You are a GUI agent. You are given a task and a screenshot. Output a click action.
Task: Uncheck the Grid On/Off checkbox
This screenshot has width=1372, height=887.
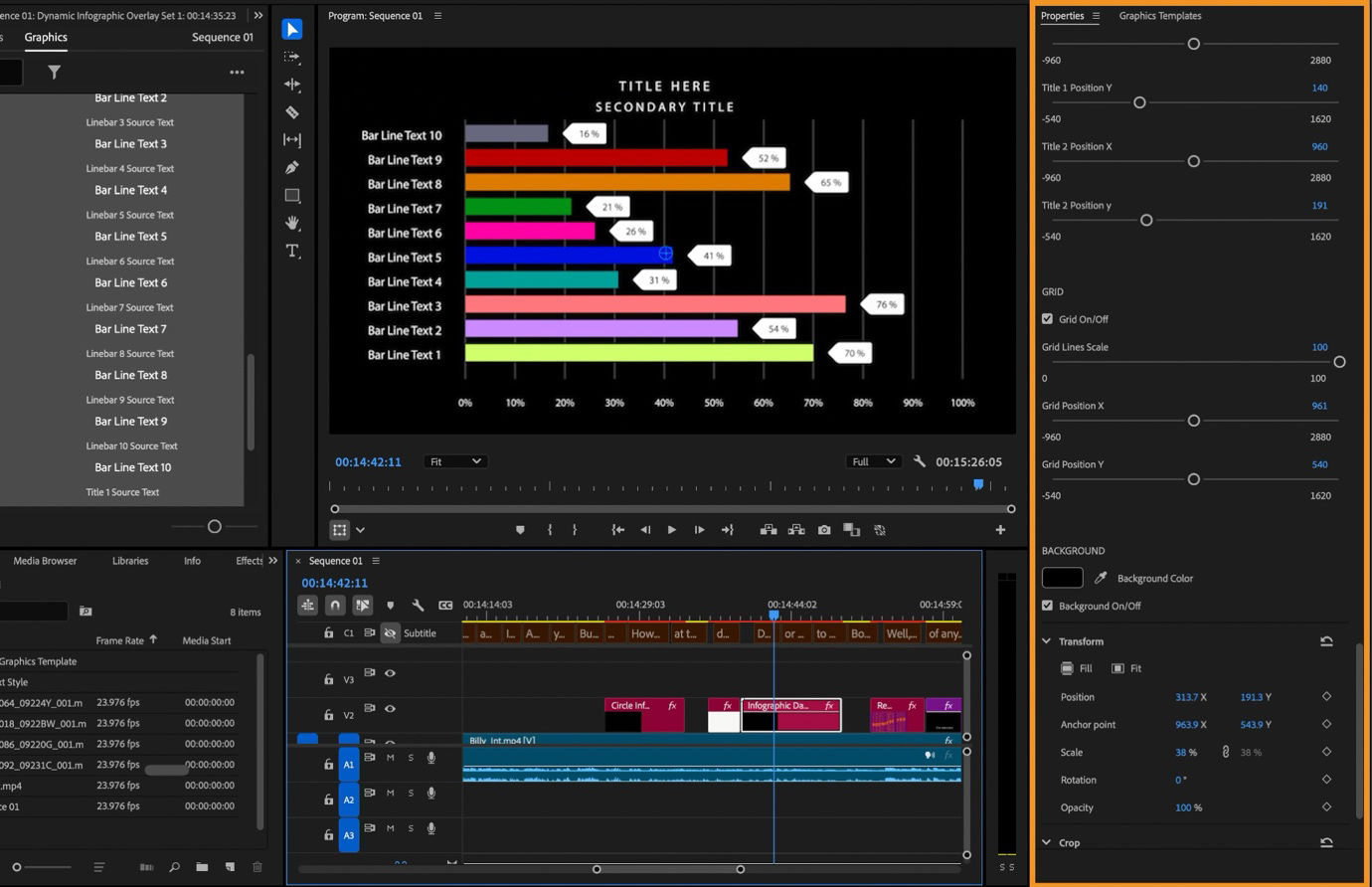click(1047, 318)
